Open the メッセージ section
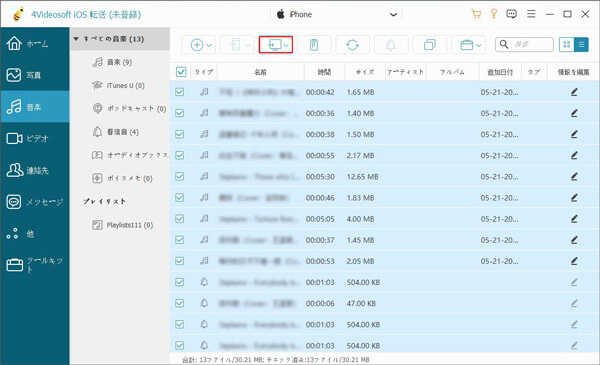600x365 pixels. [x=35, y=202]
